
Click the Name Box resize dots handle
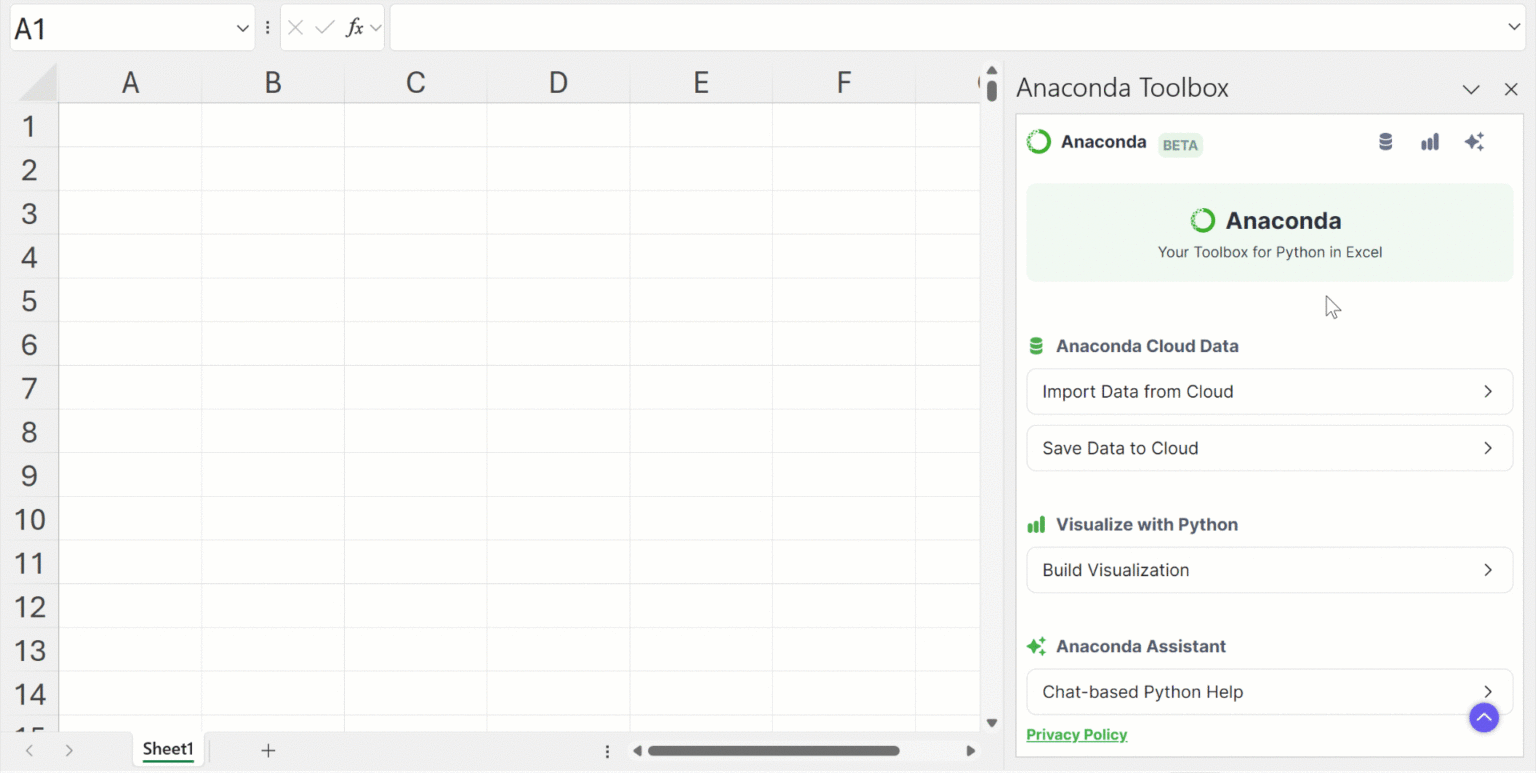(267, 28)
